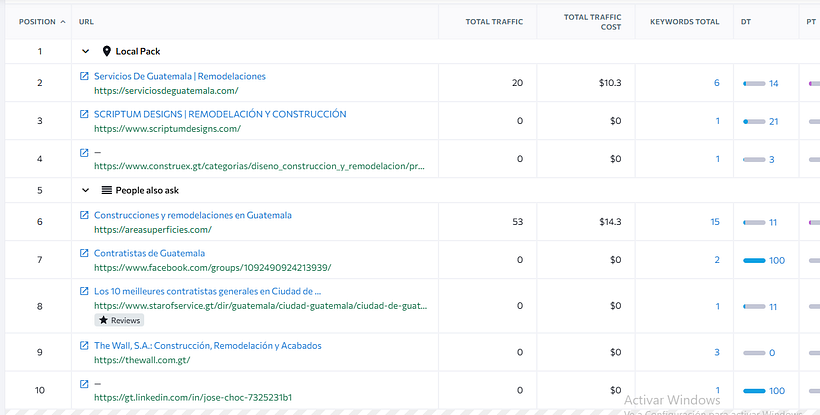Click keywords total 6 for serviciosdeguatemala.com
This screenshot has height=415, width=820.
pyautogui.click(x=716, y=83)
